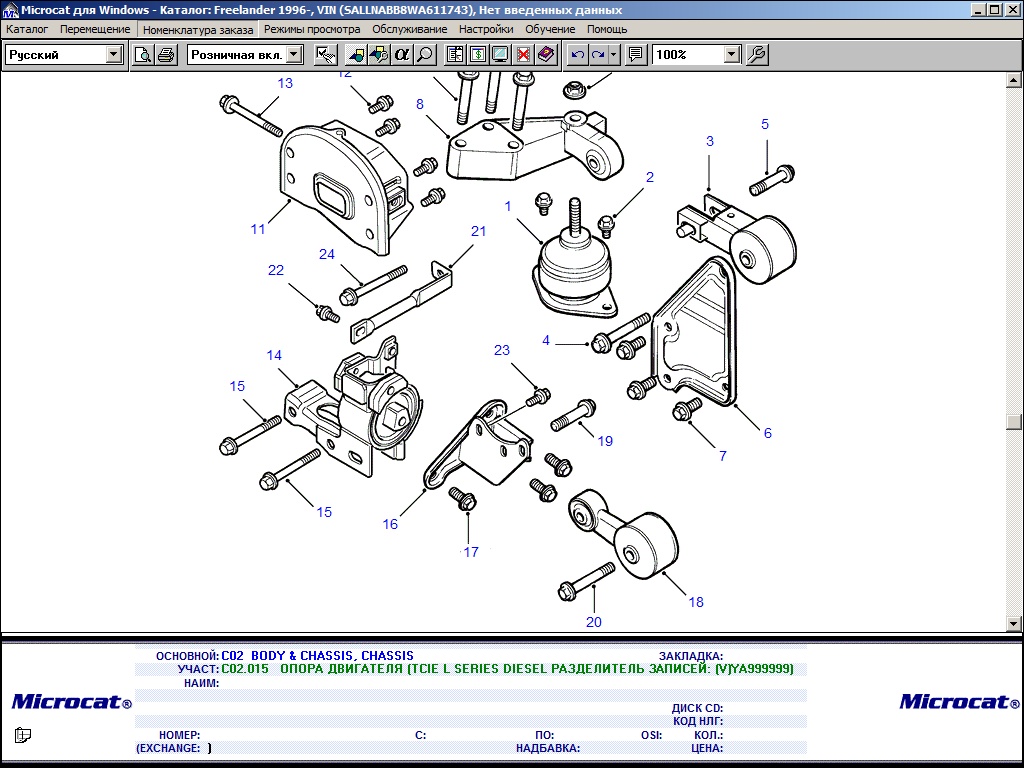
Task: Click the purple book icon
Action: (x=546, y=54)
